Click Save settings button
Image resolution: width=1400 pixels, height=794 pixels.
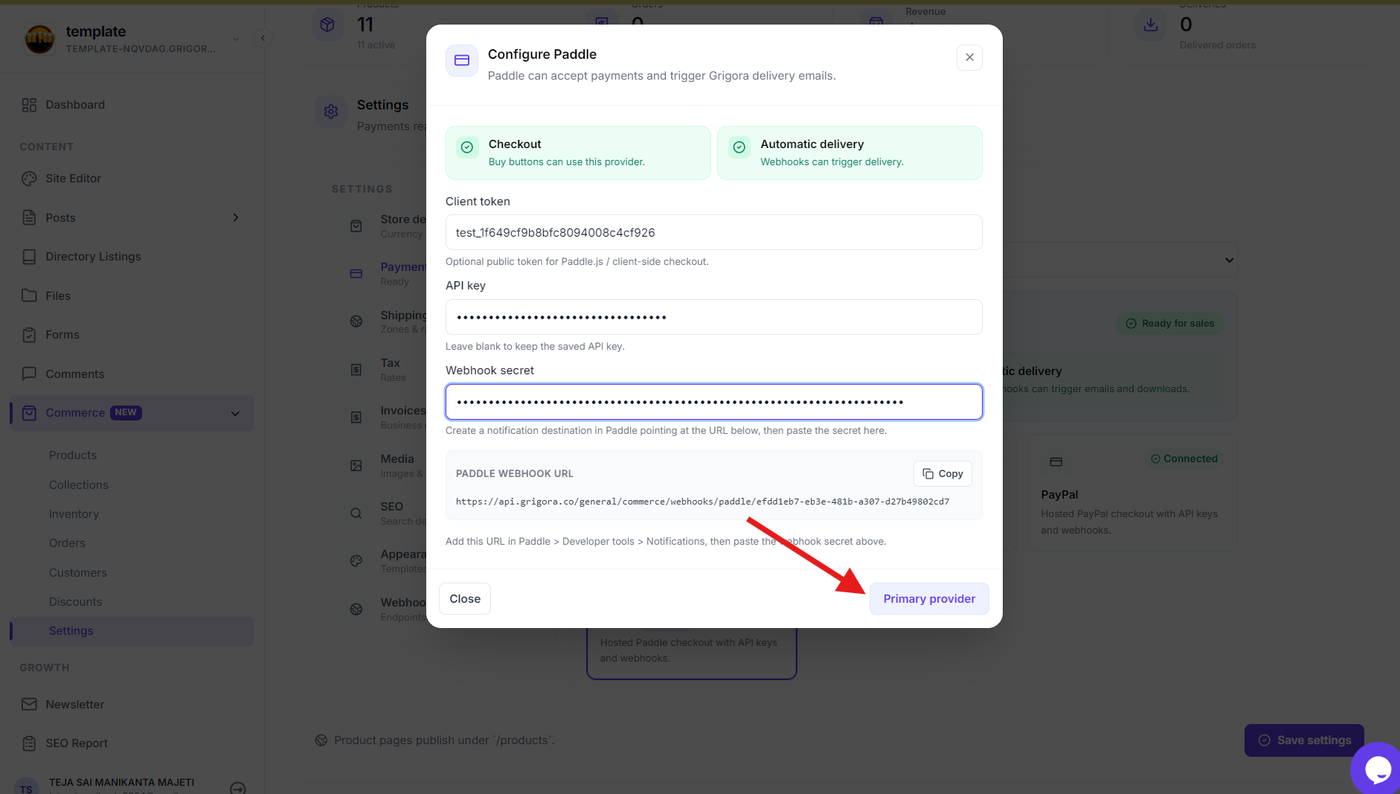pyautogui.click(x=1304, y=740)
